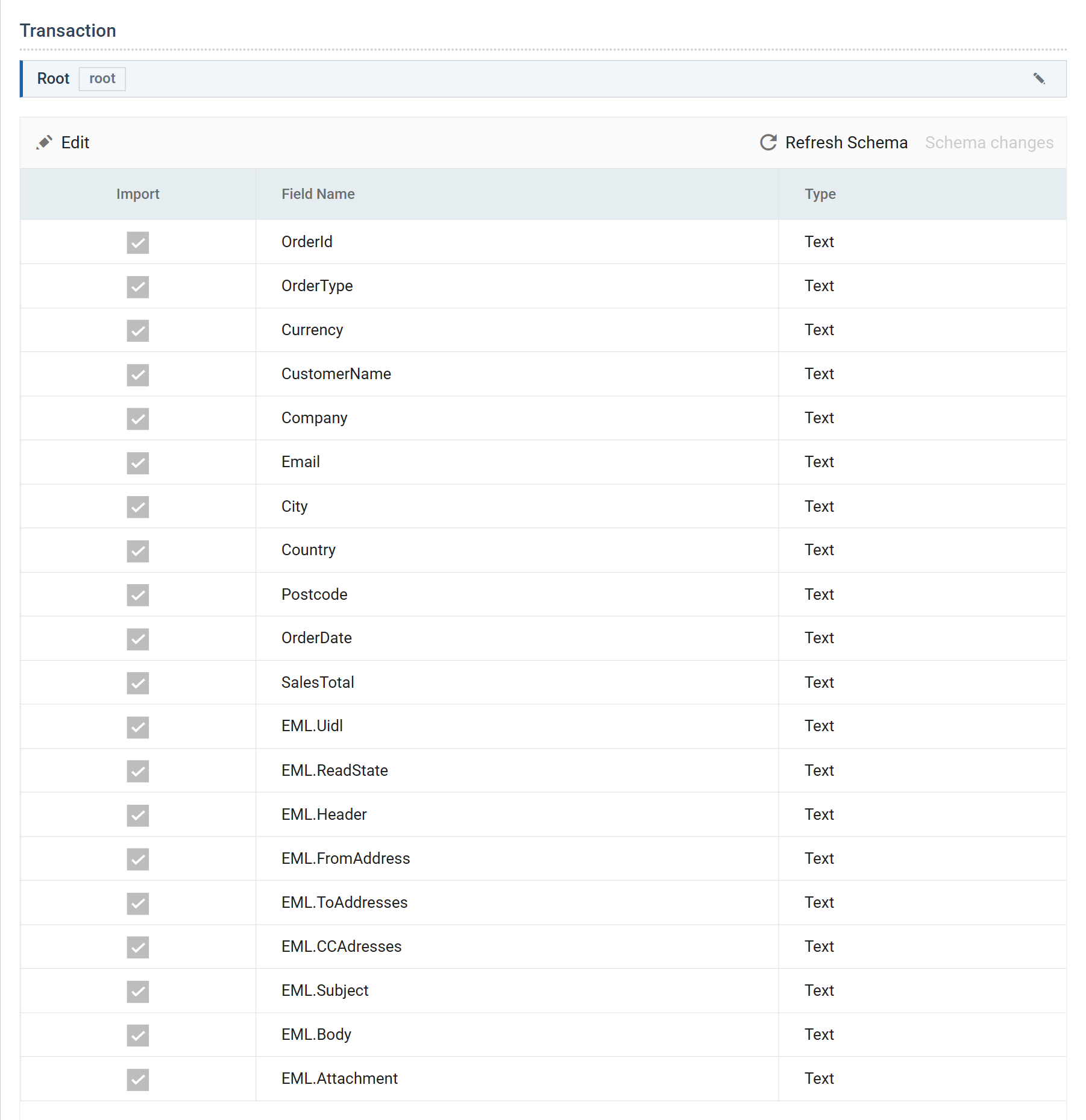The width and height of the screenshot is (1086, 1120).
Task: Uncheck the Import checkbox for Currency
Action: point(138,330)
